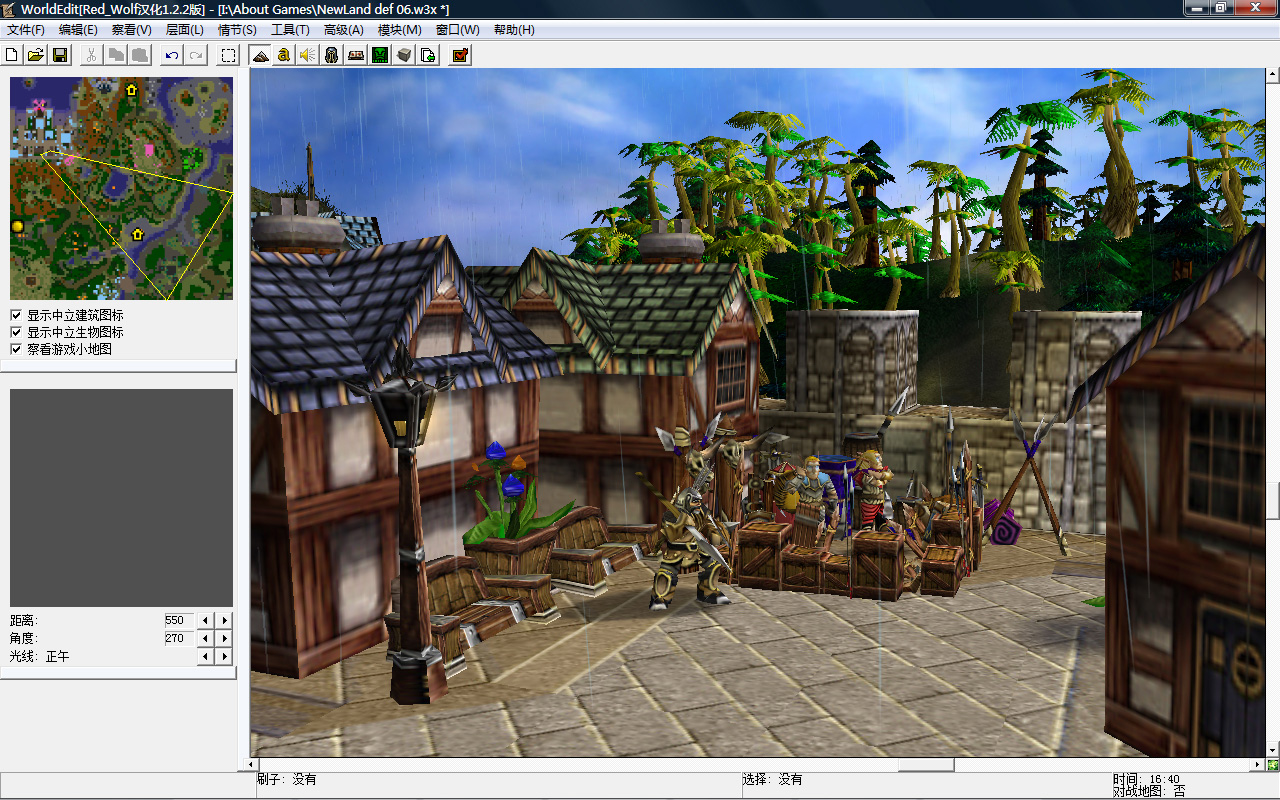1280x800 pixels.
Task: Click the 时间: 16:40 status text
Action: [x=1147, y=779]
